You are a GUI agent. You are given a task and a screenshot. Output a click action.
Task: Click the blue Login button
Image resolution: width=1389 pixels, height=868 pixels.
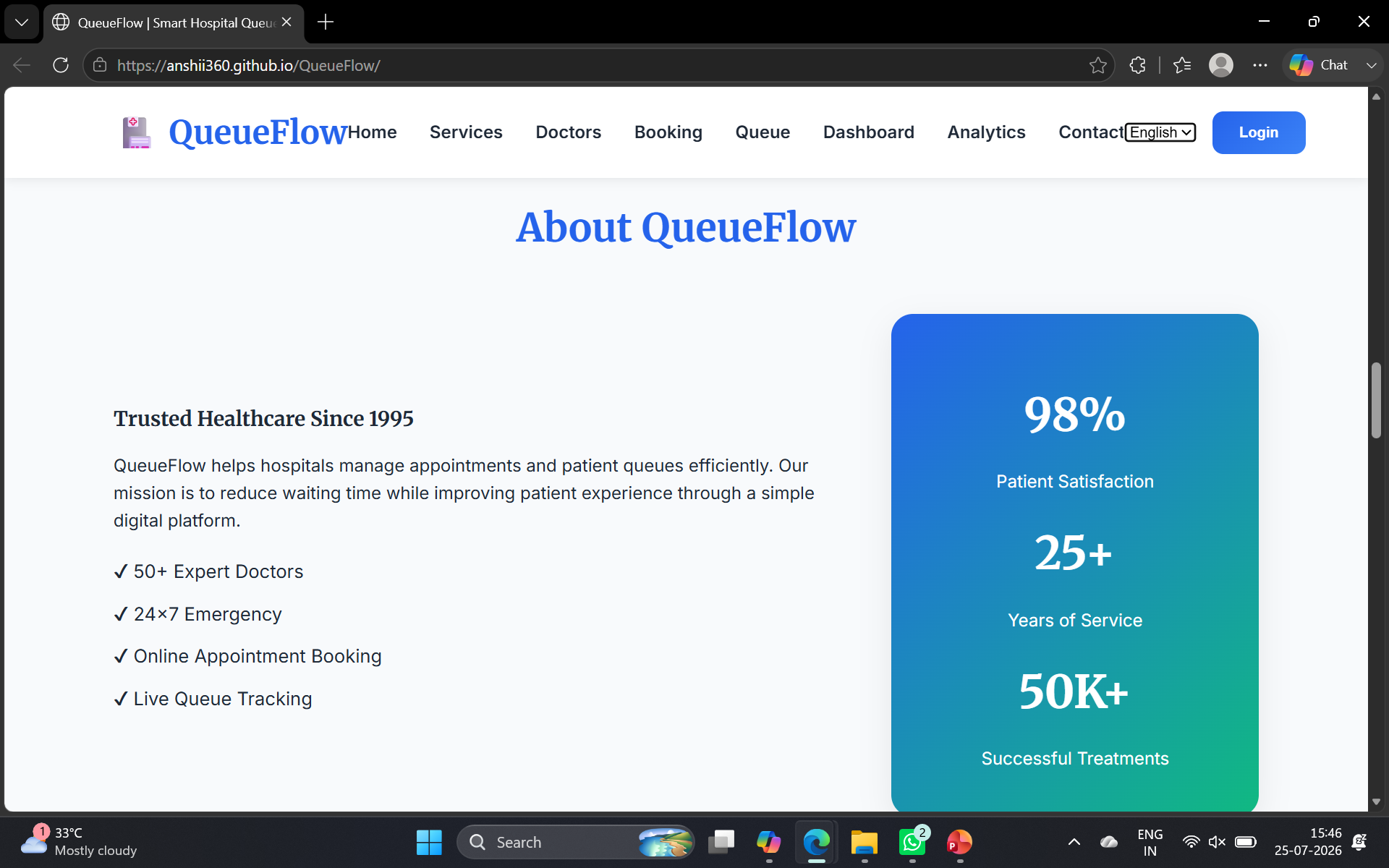coord(1259,132)
